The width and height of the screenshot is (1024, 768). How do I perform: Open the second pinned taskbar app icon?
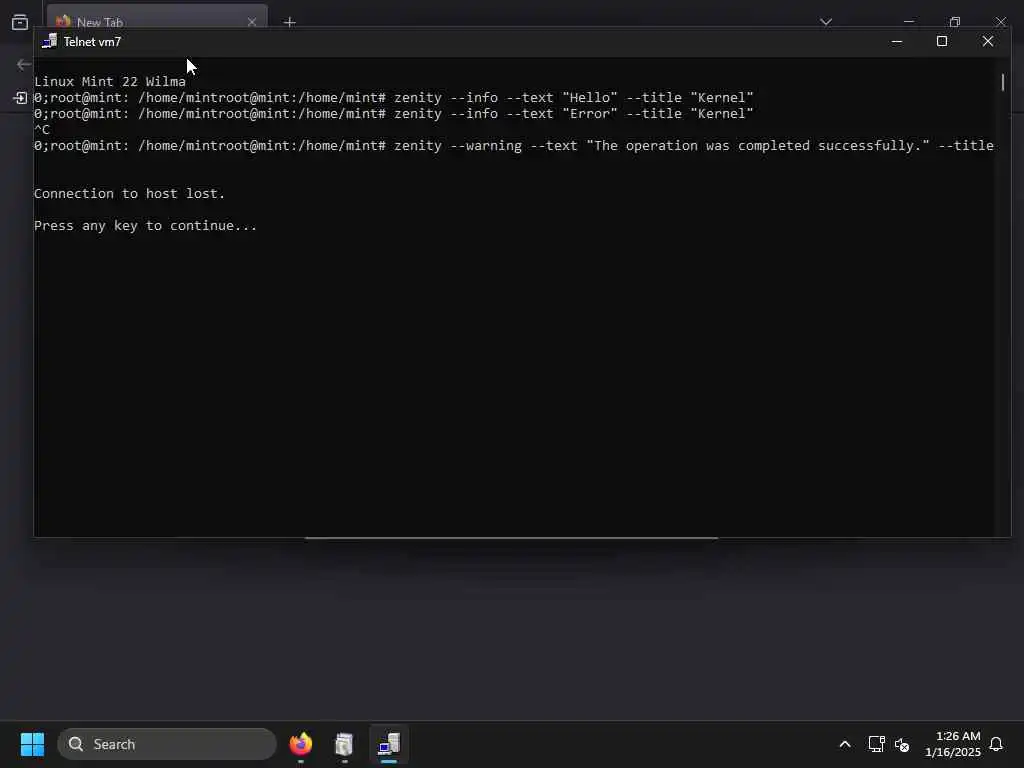(x=344, y=744)
